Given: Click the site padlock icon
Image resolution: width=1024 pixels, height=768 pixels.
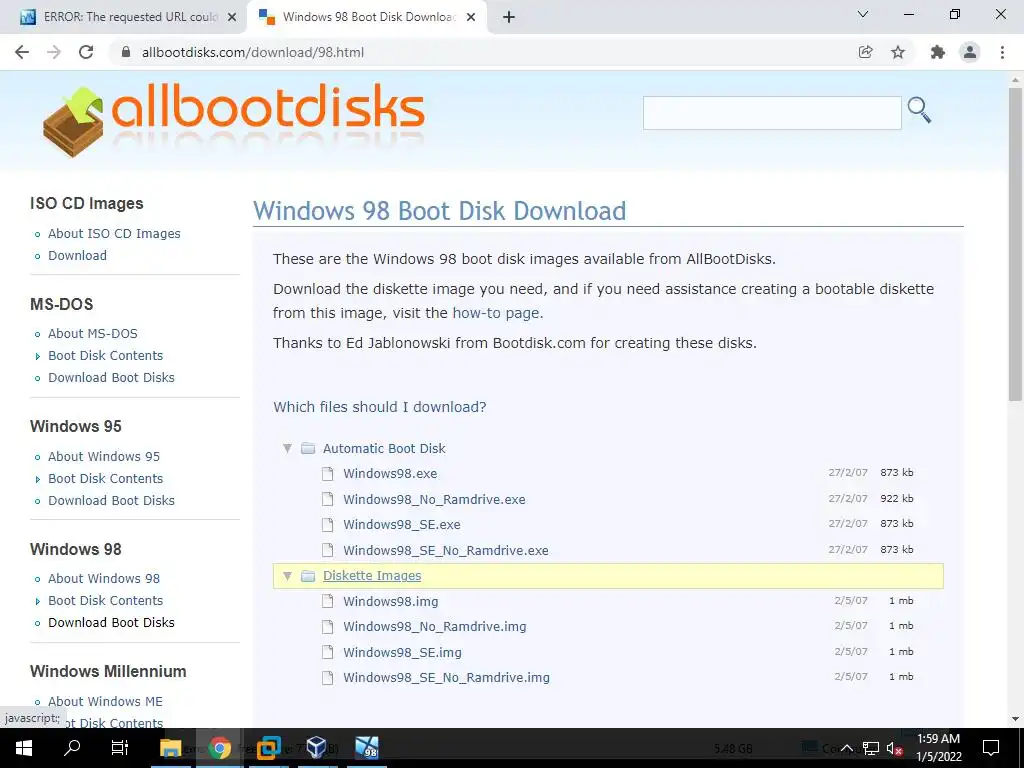Looking at the screenshot, I should (127, 52).
